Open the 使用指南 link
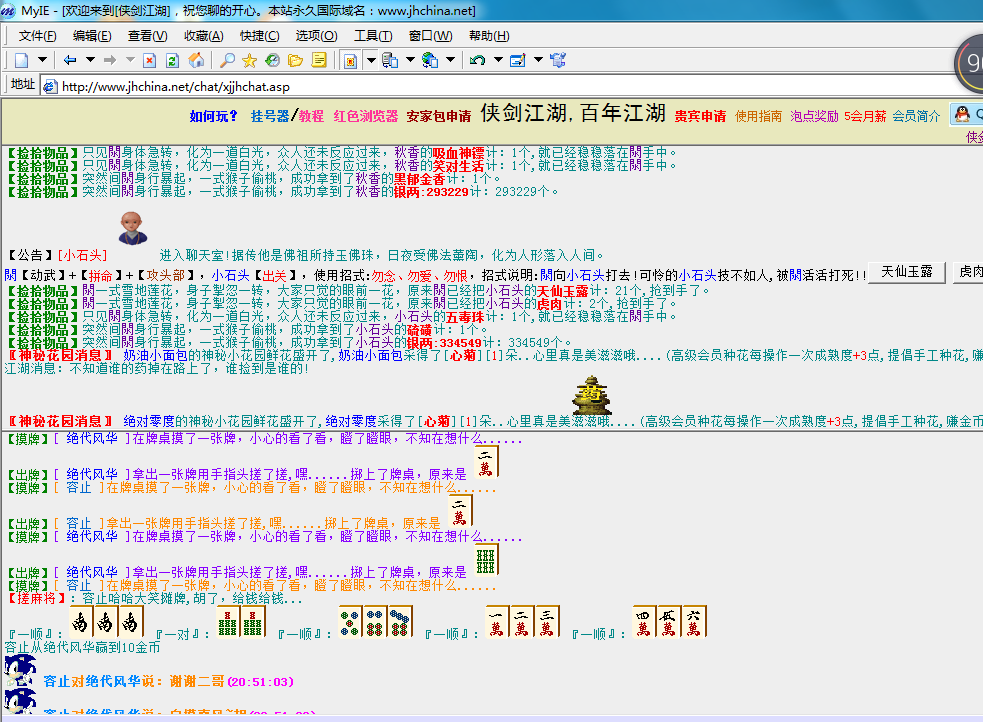Viewport: 983px width, 722px height. [759, 116]
